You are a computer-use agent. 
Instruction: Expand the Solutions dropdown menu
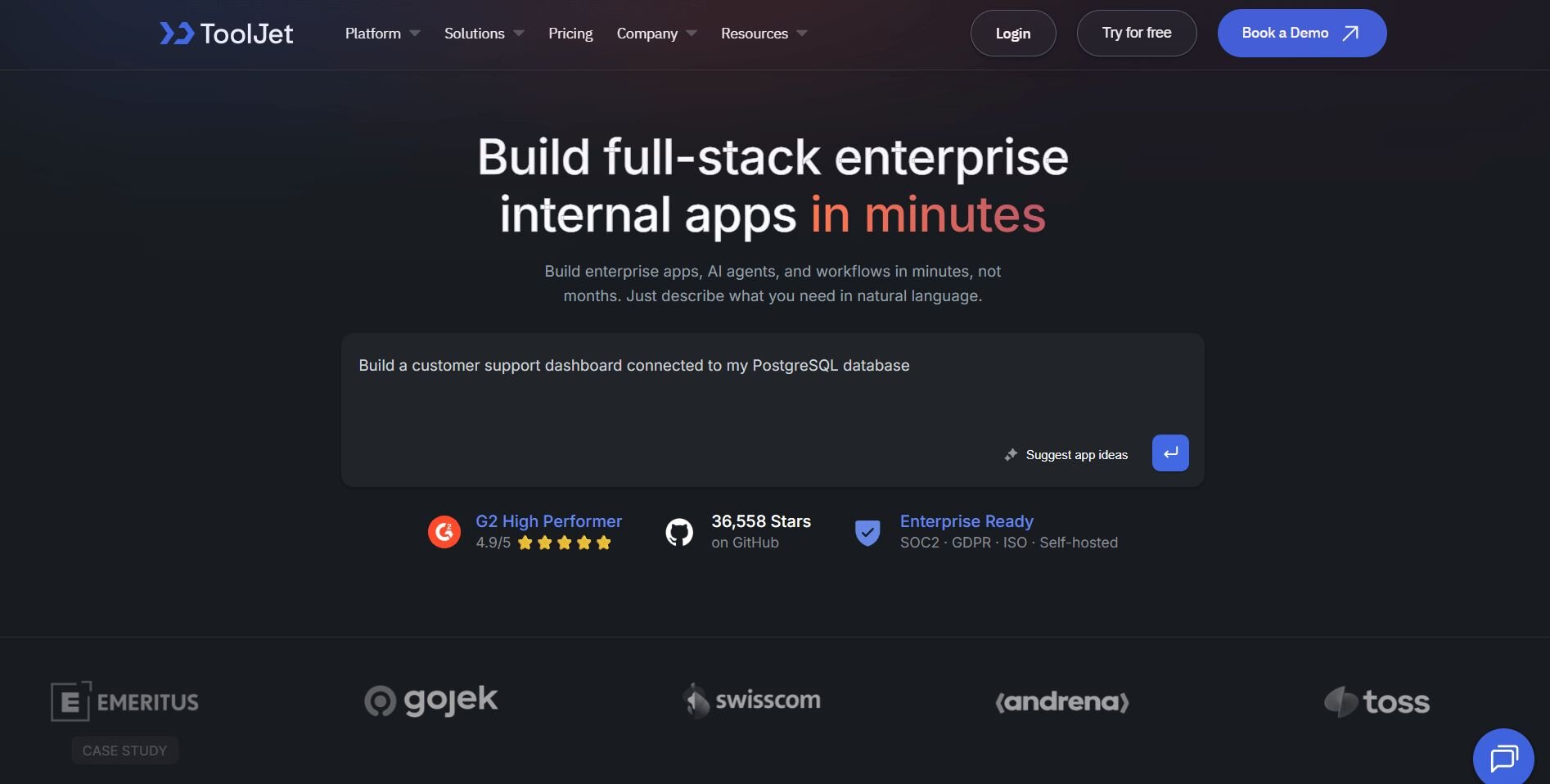pos(484,34)
